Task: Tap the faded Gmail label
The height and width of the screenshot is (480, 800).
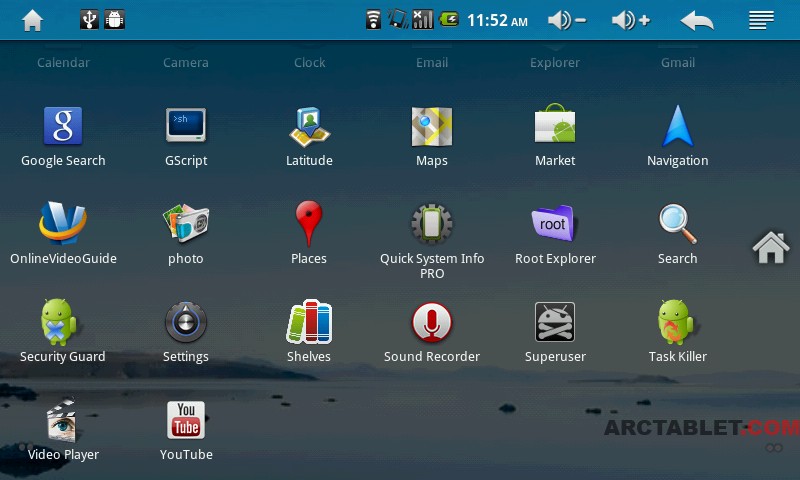Action: 678,63
